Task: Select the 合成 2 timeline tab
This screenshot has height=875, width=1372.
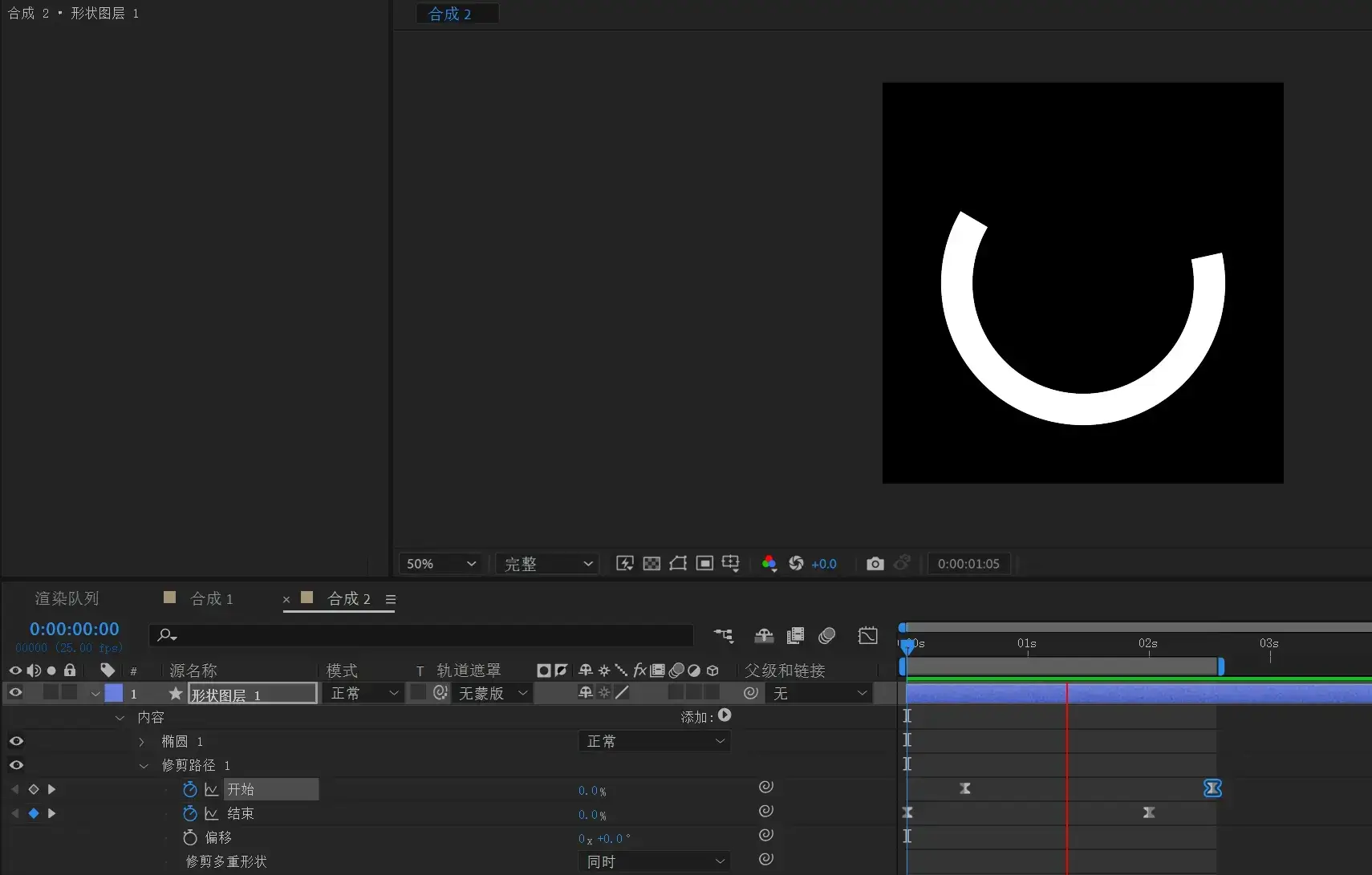Action: click(x=349, y=598)
